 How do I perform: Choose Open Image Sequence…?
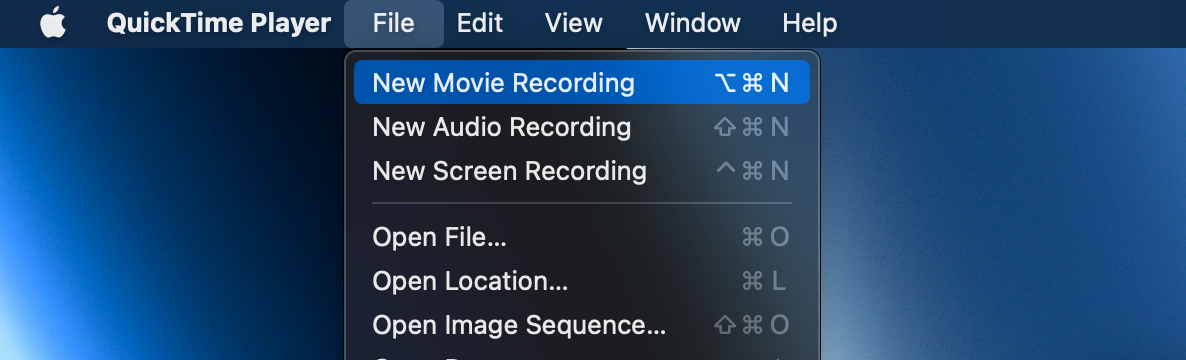point(582,325)
